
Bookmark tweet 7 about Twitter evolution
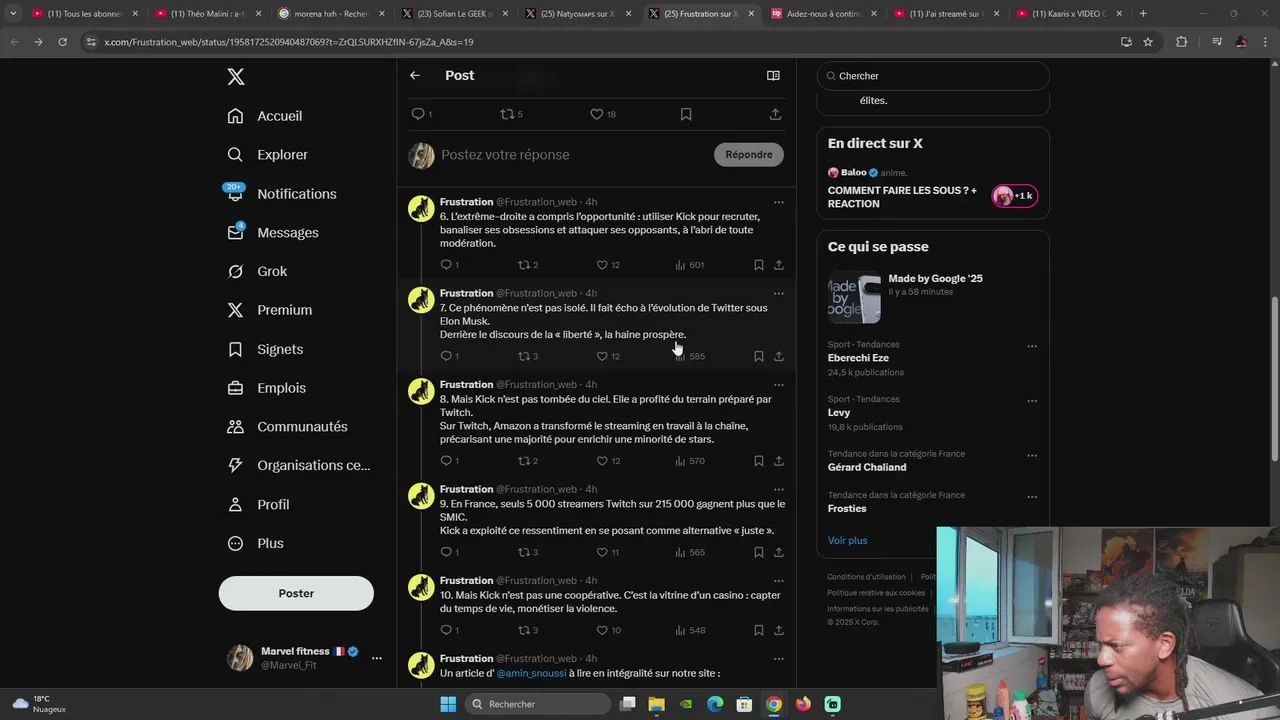click(x=758, y=356)
